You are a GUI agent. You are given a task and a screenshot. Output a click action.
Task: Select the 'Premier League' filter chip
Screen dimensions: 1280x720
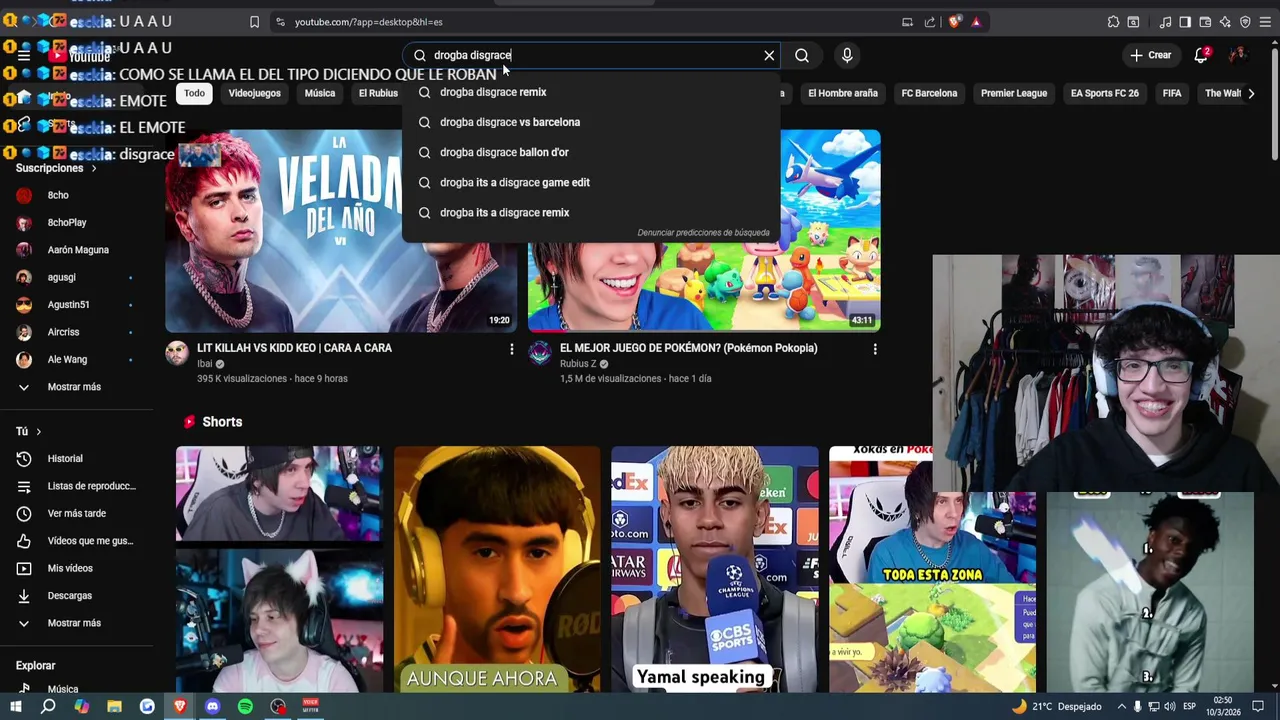pyautogui.click(x=1013, y=93)
